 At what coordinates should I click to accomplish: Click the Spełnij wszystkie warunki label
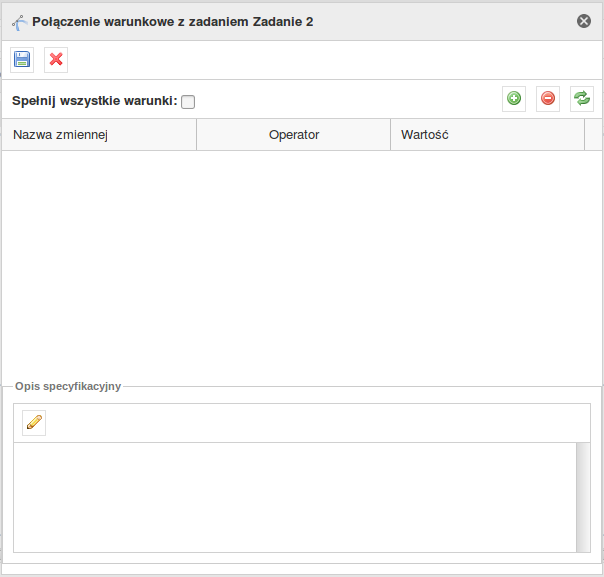click(x=95, y=101)
